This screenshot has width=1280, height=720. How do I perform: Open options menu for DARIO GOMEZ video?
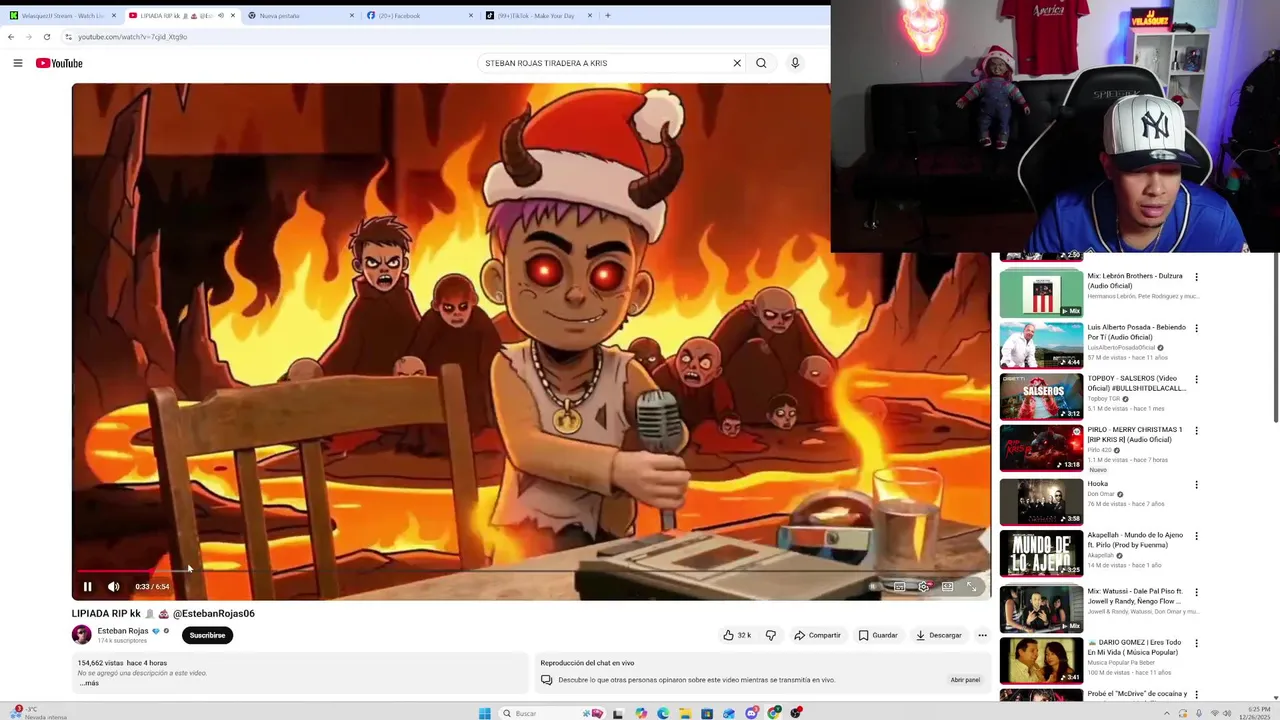click(1196, 643)
